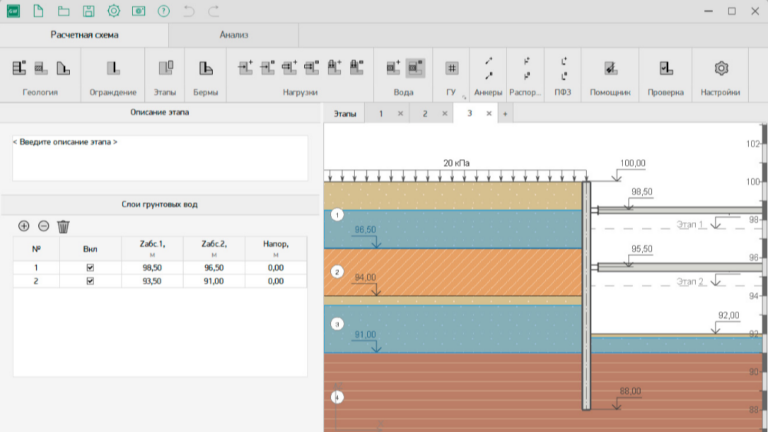Screen dimensions: 768x432
Task: Edit struts with bottom Распор icon
Action: coord(527,76)
